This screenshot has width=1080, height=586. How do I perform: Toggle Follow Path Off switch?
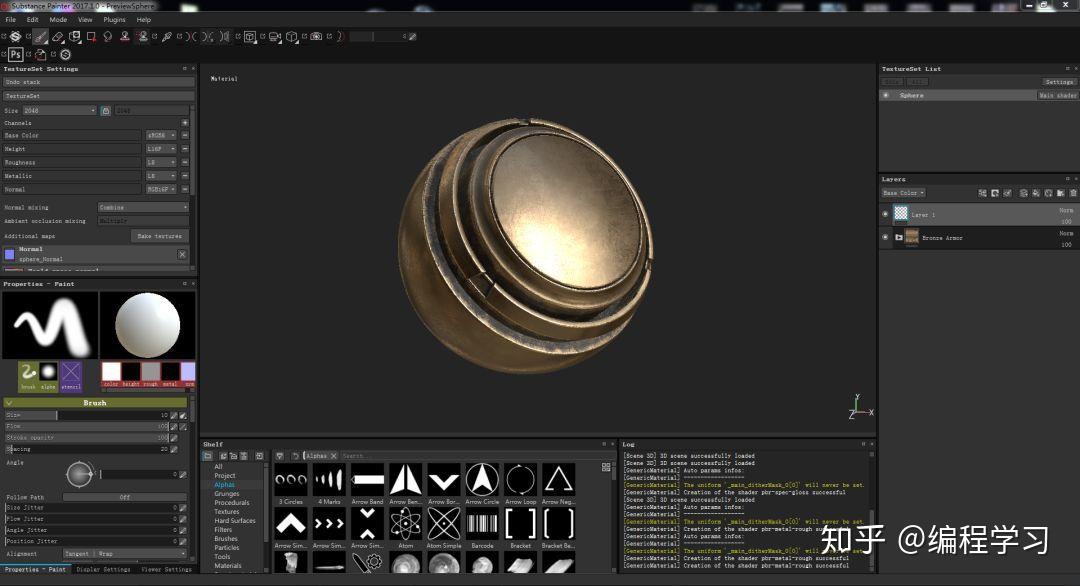click(125, 496)
